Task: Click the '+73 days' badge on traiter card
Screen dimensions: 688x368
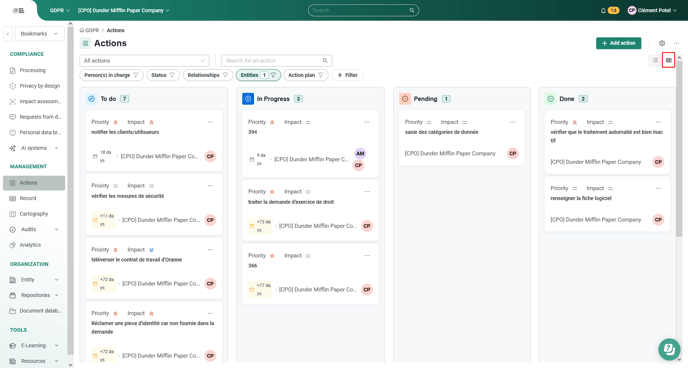Action: pyautogui.click(x=260, y=226)
